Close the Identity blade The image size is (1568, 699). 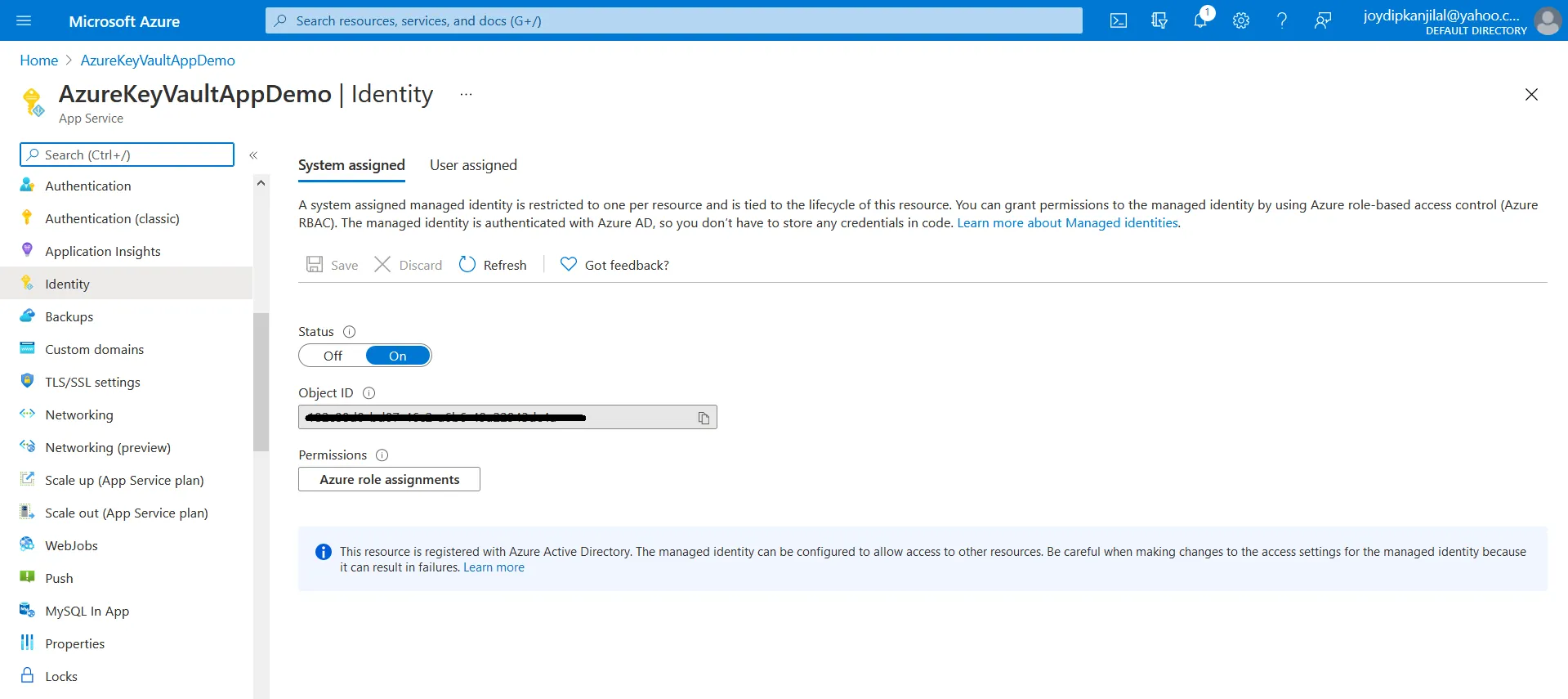1531,95
